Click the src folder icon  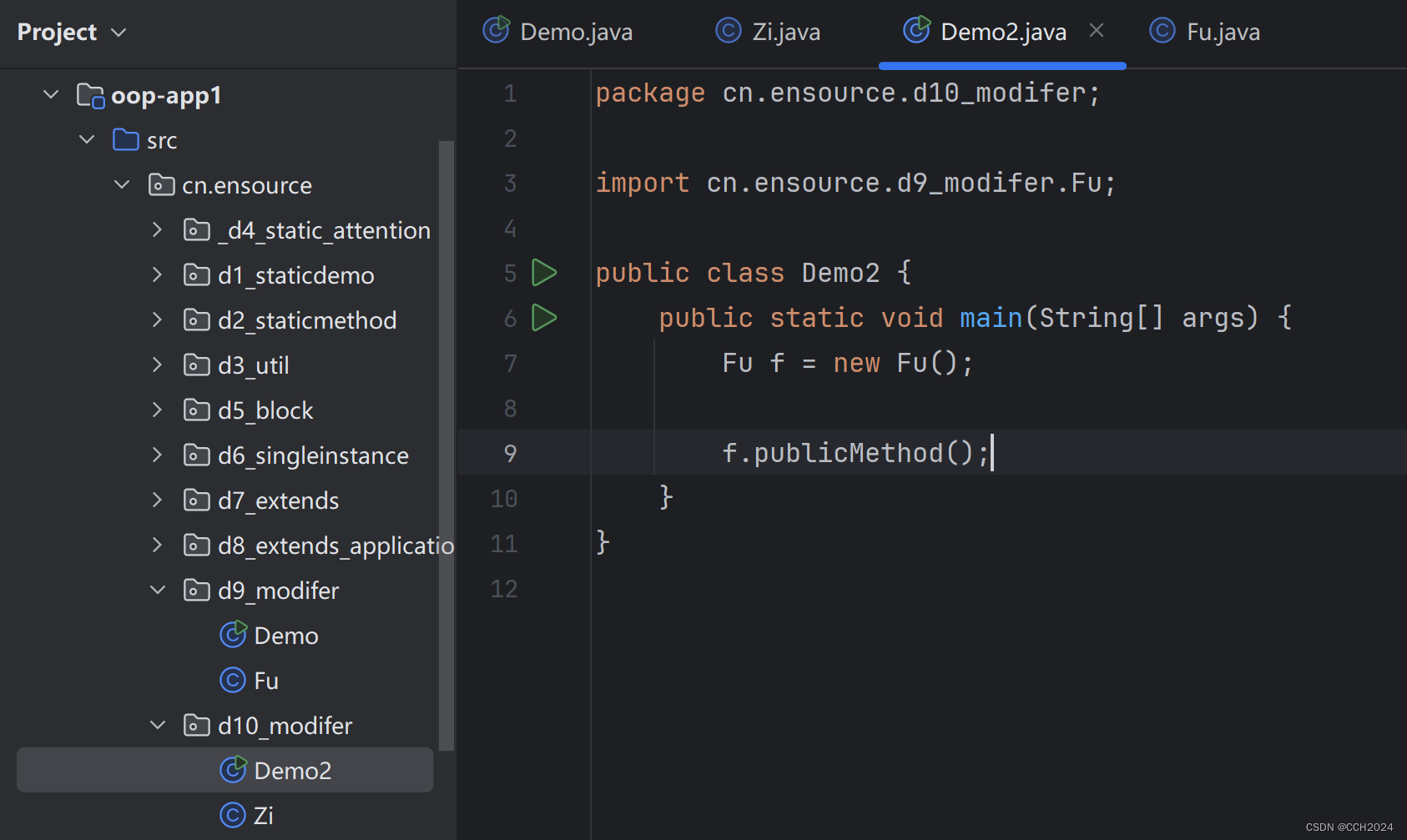click(126, 140)
